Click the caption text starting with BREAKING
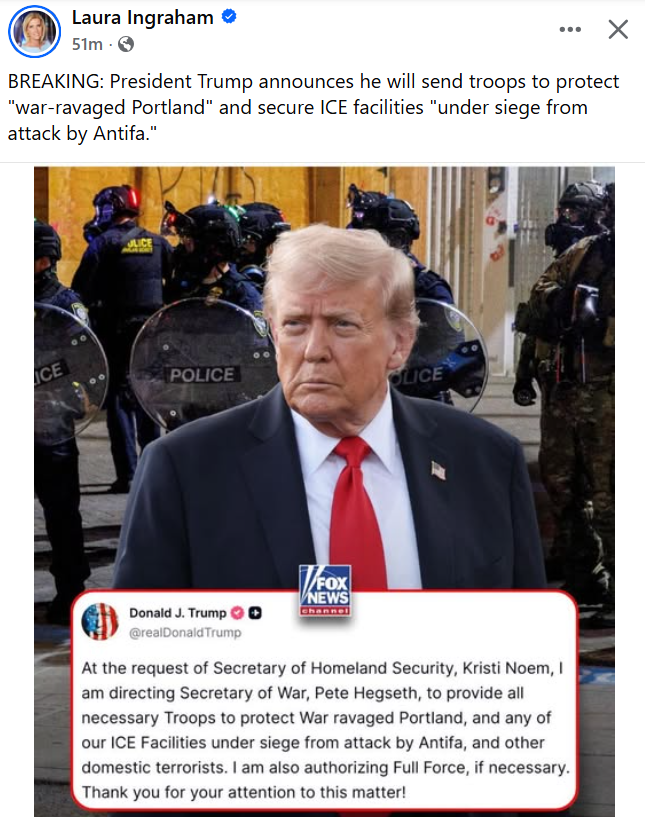This screenshot has width=645, height=817. (313, 107)
